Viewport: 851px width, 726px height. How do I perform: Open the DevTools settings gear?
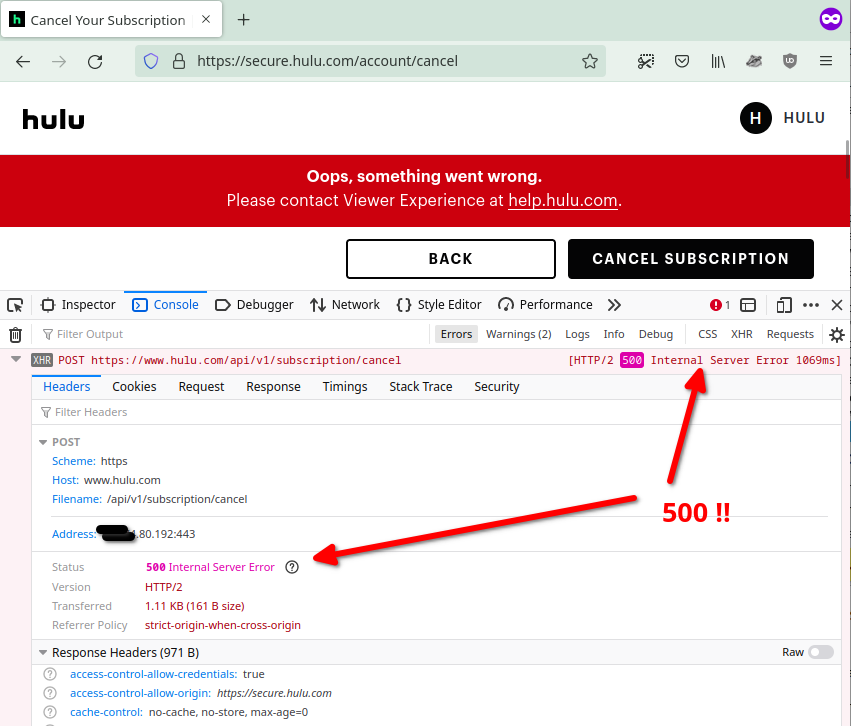(837, 334)
